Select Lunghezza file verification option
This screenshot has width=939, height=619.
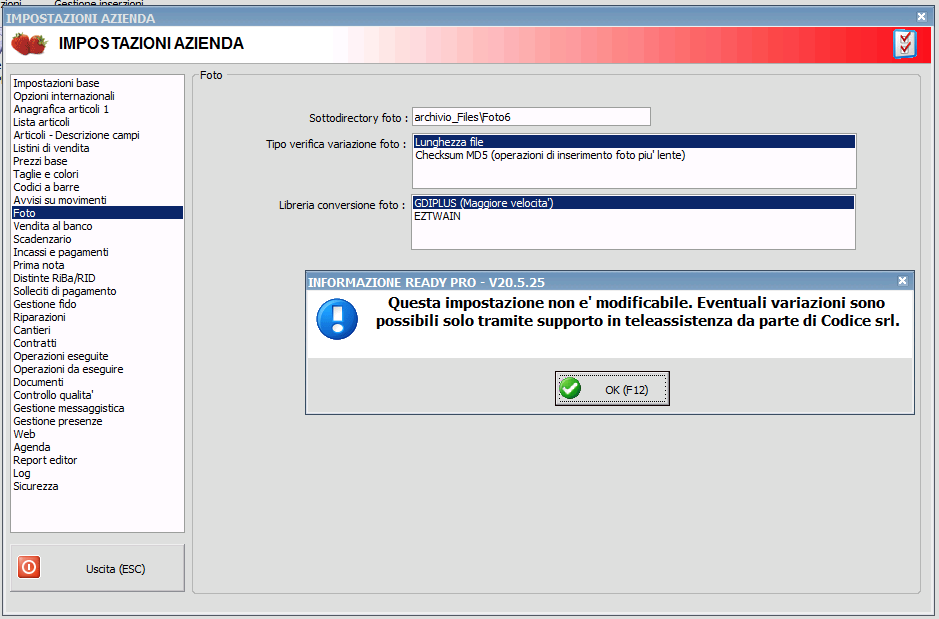coord(634,142)
